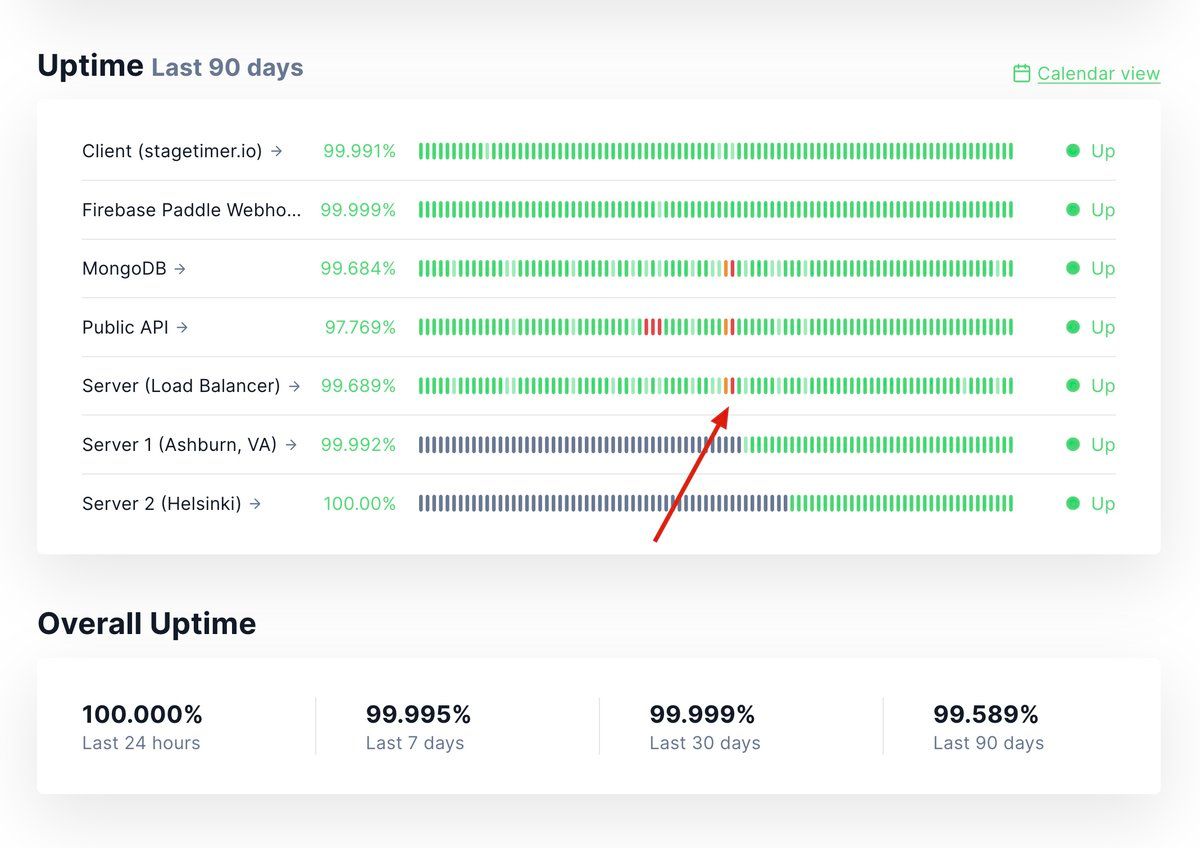Open the Server 1 (Ashburn, VA) monitor name
The width and height of the screenshot is (1200, 848).
point(179,445)
